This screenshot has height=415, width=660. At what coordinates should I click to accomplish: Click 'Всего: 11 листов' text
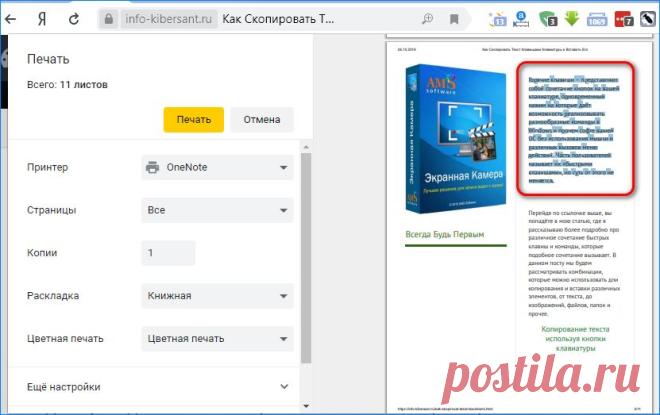(67, 85)
